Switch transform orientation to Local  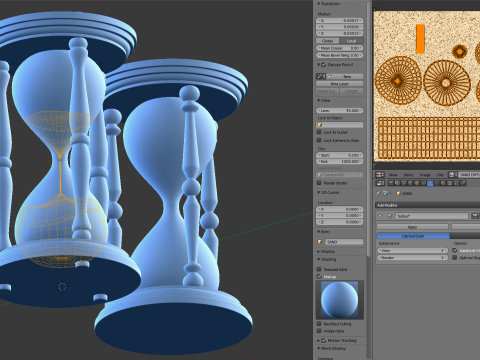(x=351, y=41)
